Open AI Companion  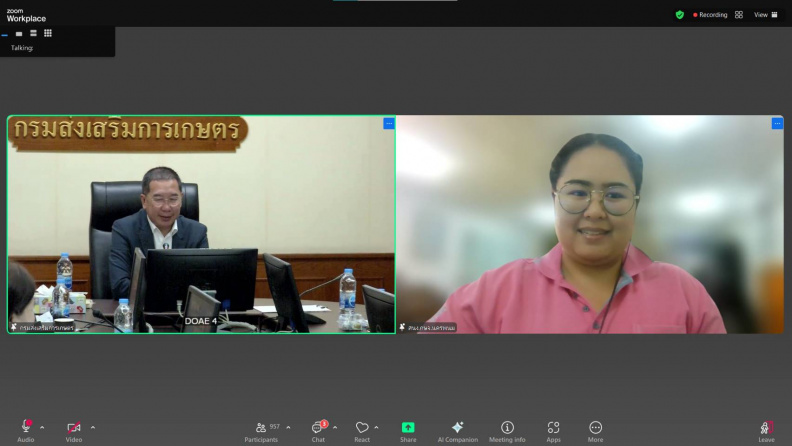pyautogui.click(x=458, y=431)
